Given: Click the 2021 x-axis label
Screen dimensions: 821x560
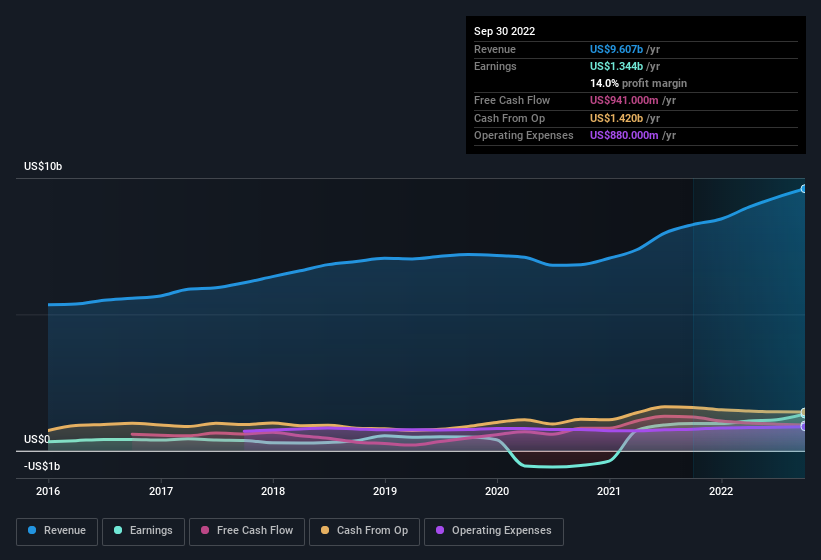Looking at the screenshot, I should (x=609, y=491).
